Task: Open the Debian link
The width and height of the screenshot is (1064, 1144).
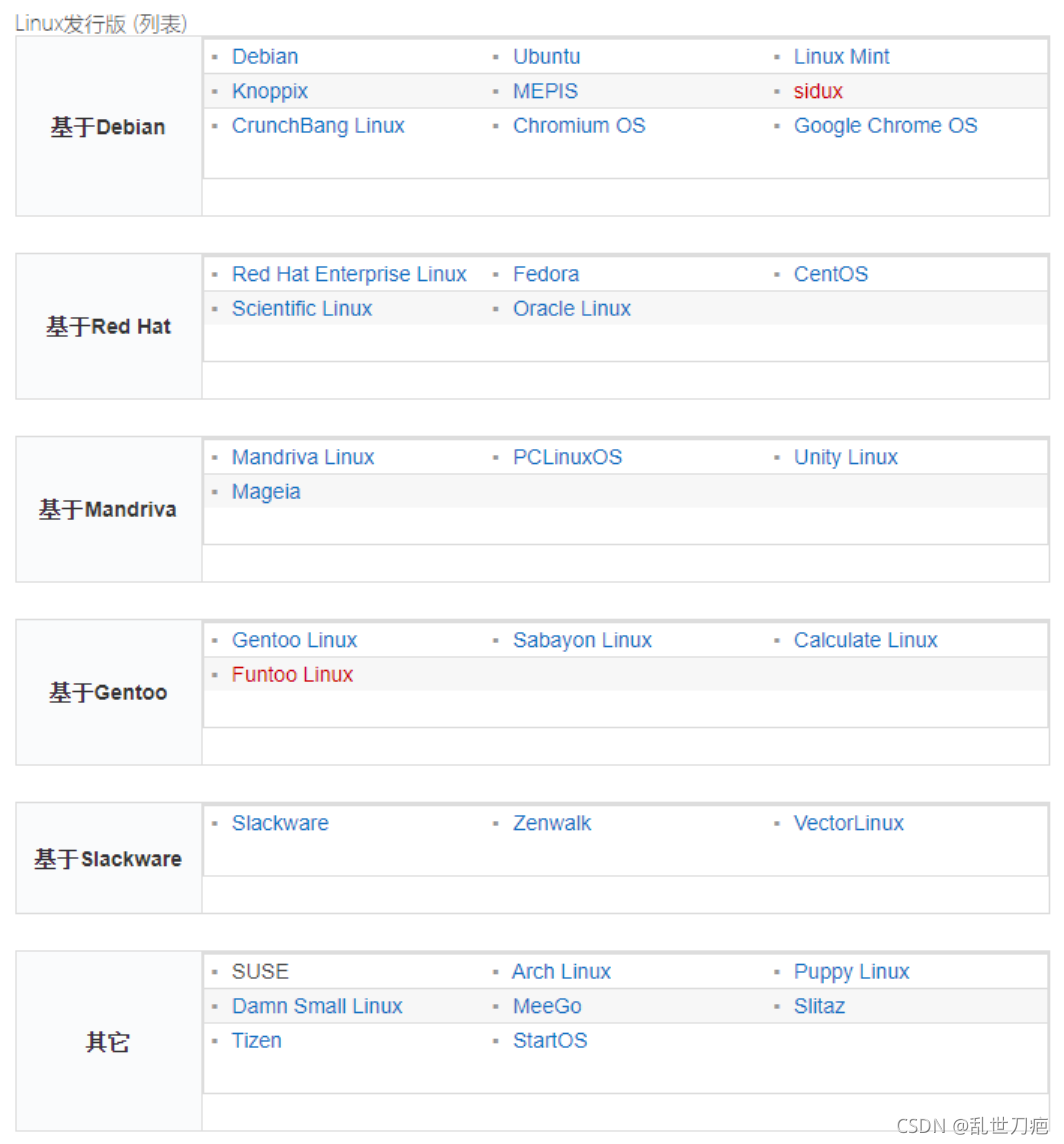Action: 265,57
